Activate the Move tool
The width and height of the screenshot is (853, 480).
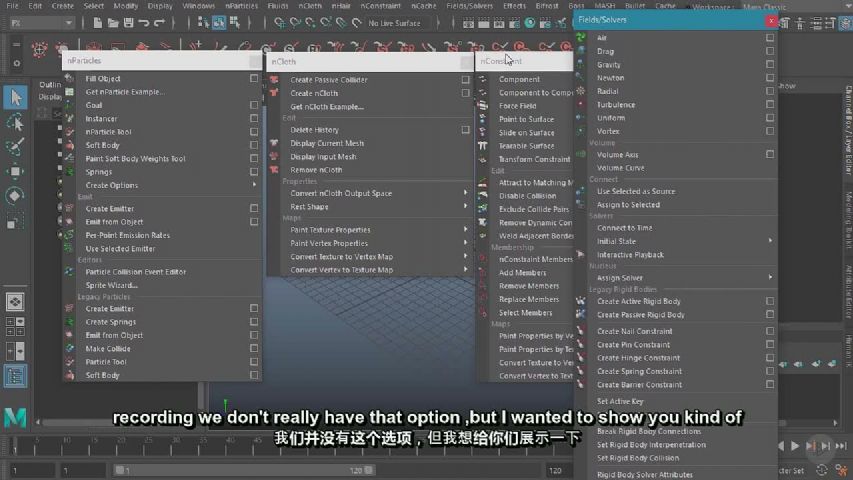(15, 171)
